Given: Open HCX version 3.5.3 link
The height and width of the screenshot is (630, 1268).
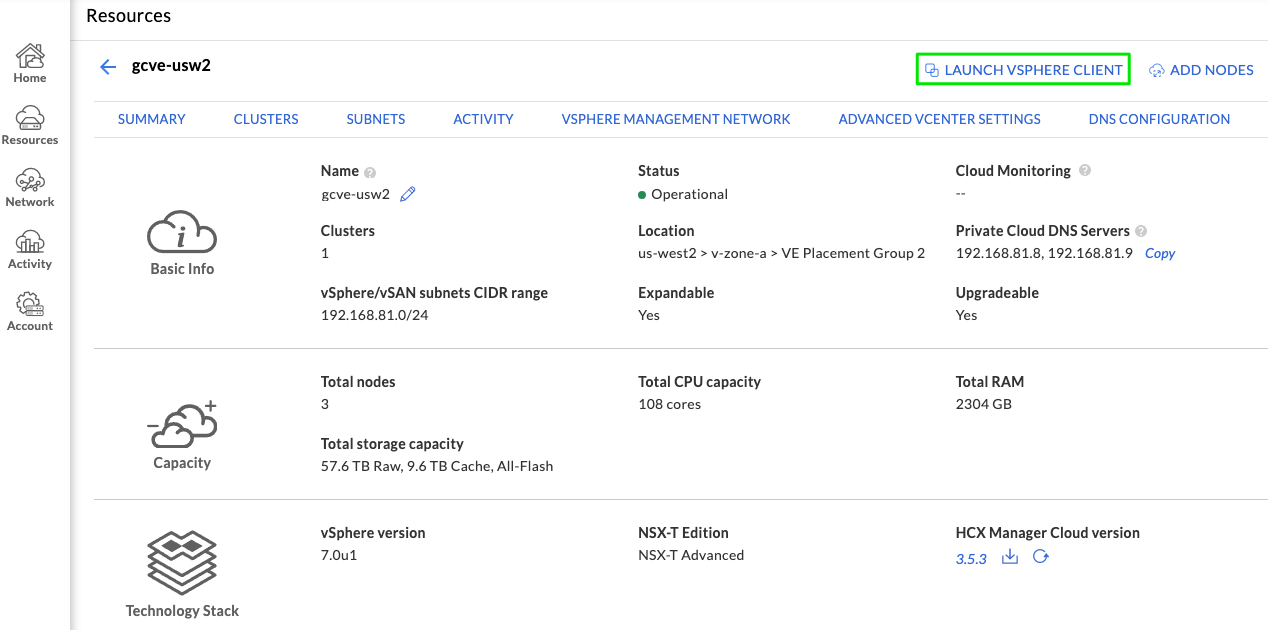Looking at the screenshot, I should [x=971, y=559].
